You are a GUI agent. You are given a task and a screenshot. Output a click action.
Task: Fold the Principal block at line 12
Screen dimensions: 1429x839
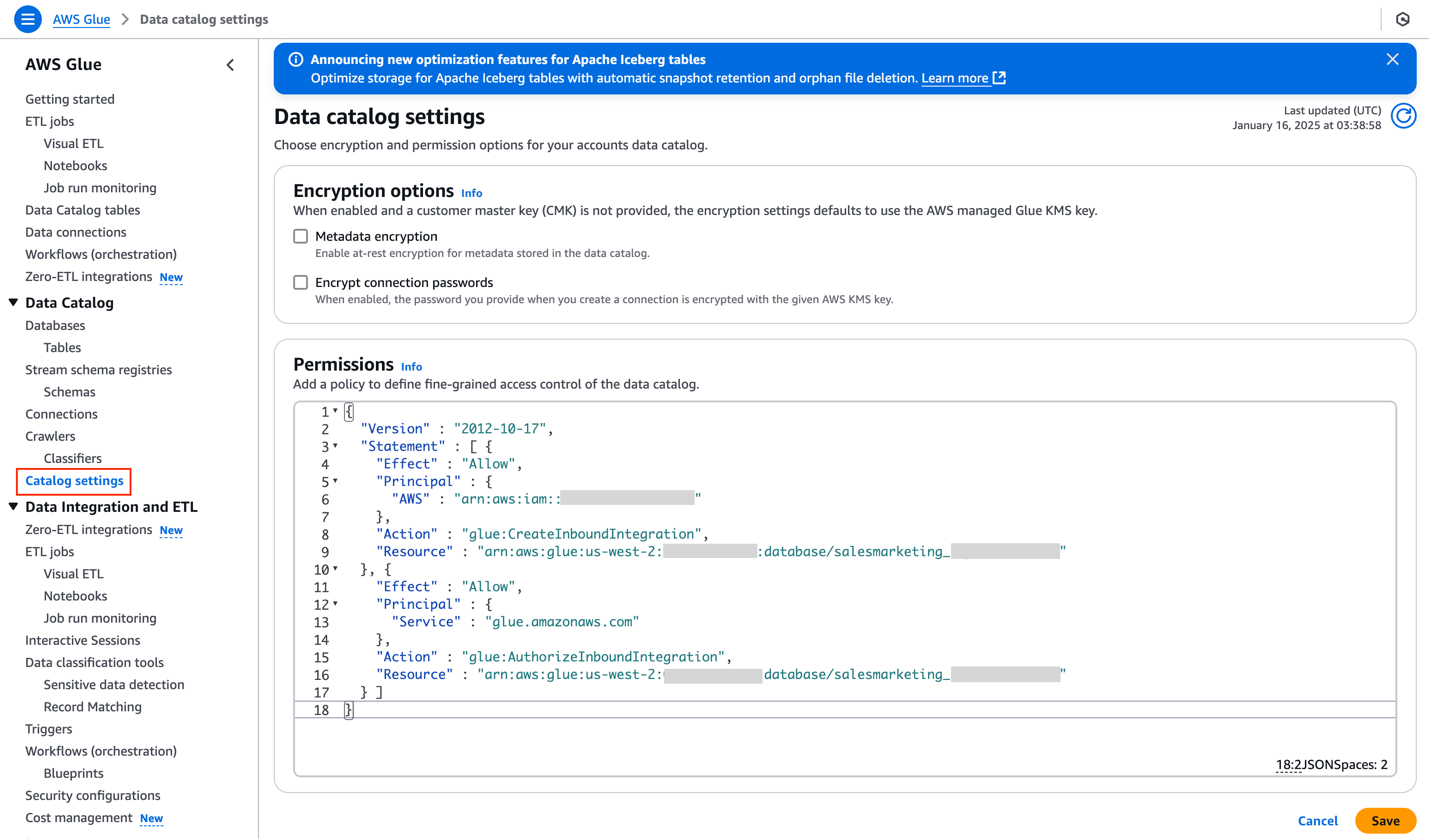[335, 604]
